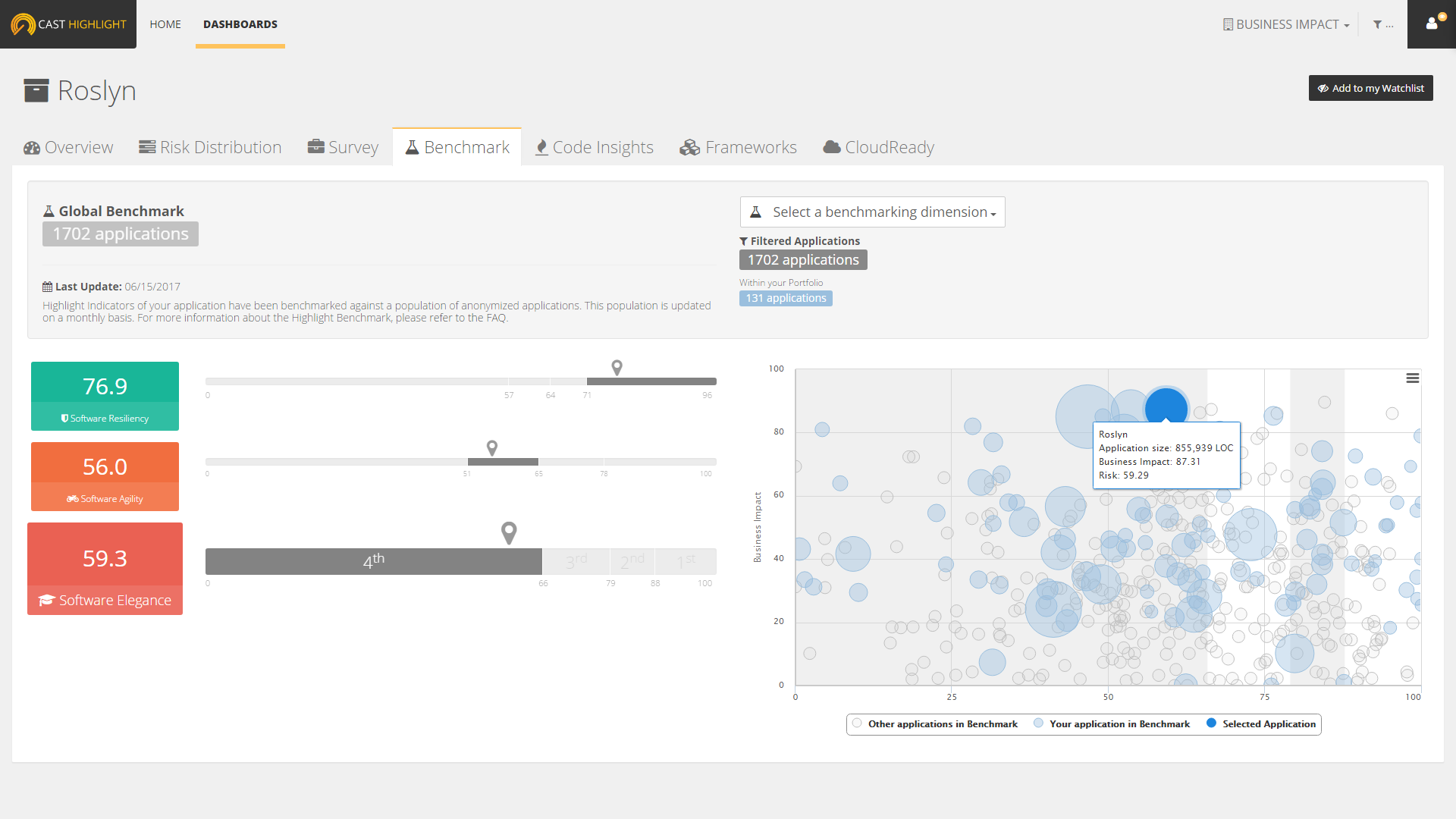Click the Roslyn tooltip in chart
This screenshot has width=1456, height=819.
(x=1166, y=455)
